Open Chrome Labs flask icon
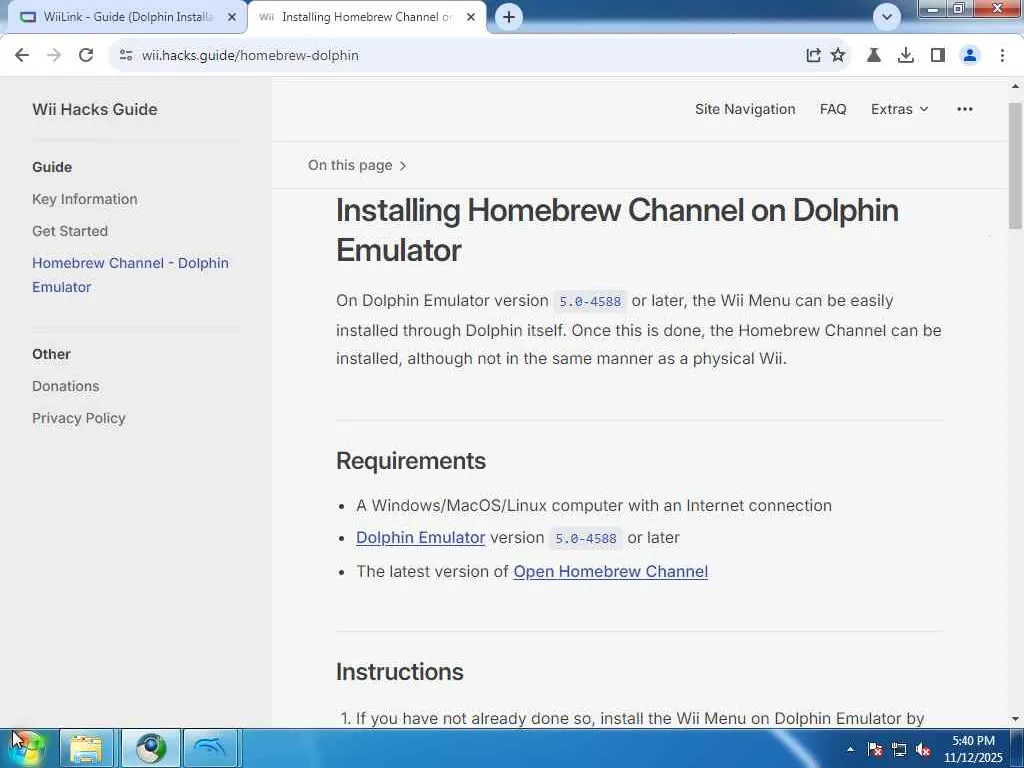Image resolution: width=1024 pixels, height=768 pixels. tap(873, 56)
